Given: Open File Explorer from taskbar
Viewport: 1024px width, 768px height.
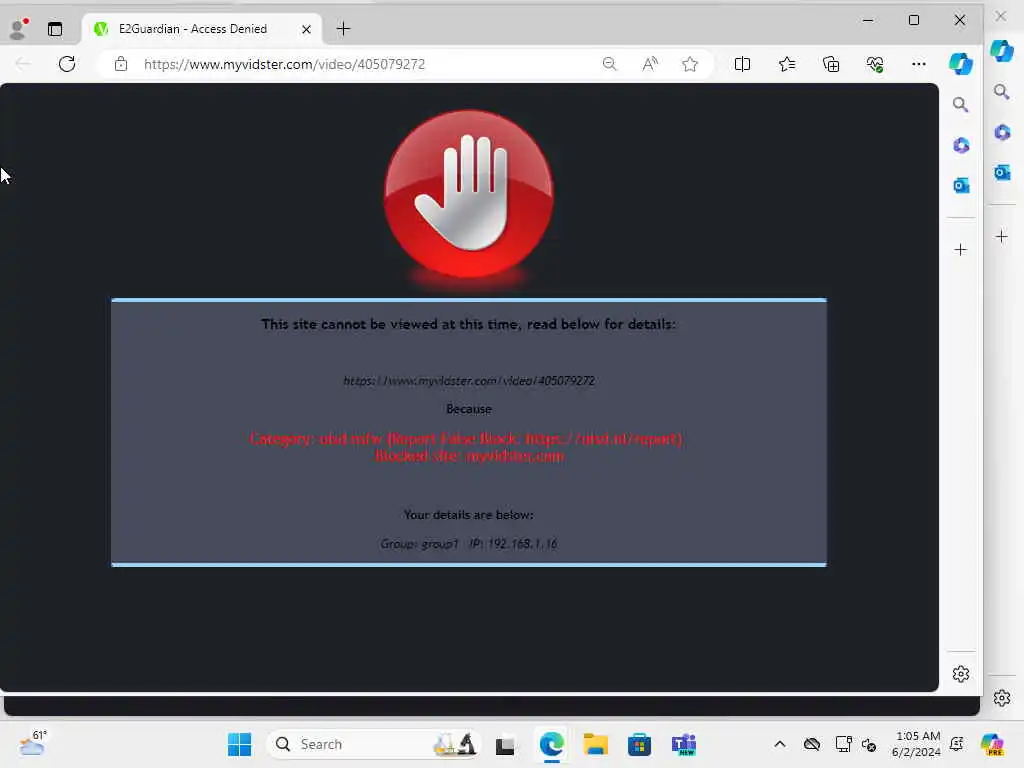Looking at the screenshot, I should point(595,744).
